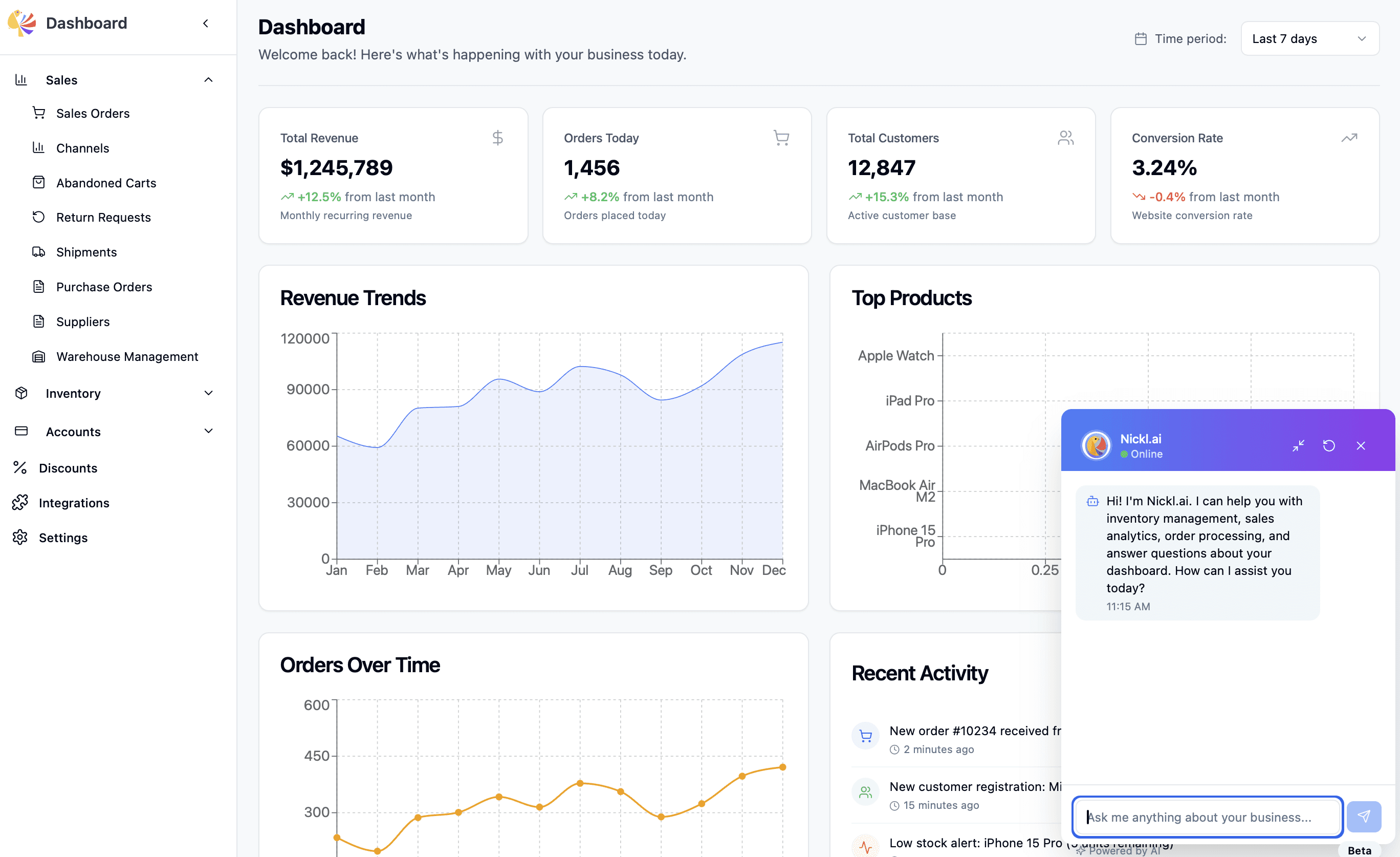Click the Apple Watch axis label
The height and width of the screenshot is (857, 1400).
pyautogui.click(x=896, y=355)
